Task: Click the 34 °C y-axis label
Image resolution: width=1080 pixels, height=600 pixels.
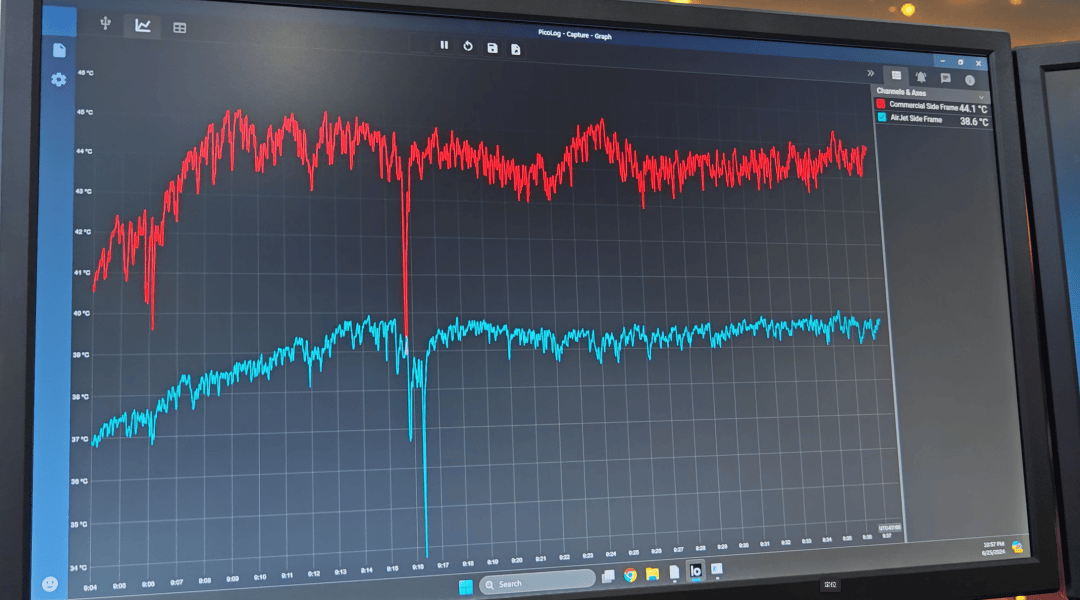Action: (x=78, y=568)
